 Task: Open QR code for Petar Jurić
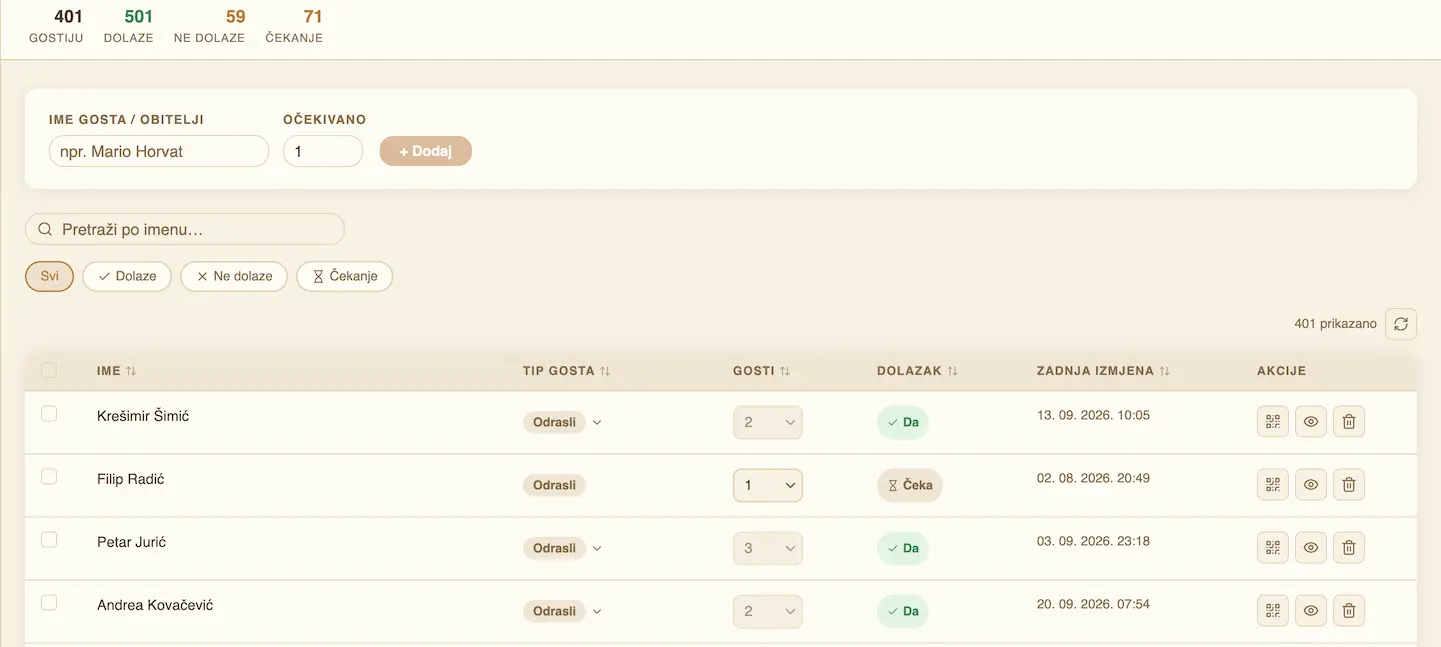point(1273,548)
